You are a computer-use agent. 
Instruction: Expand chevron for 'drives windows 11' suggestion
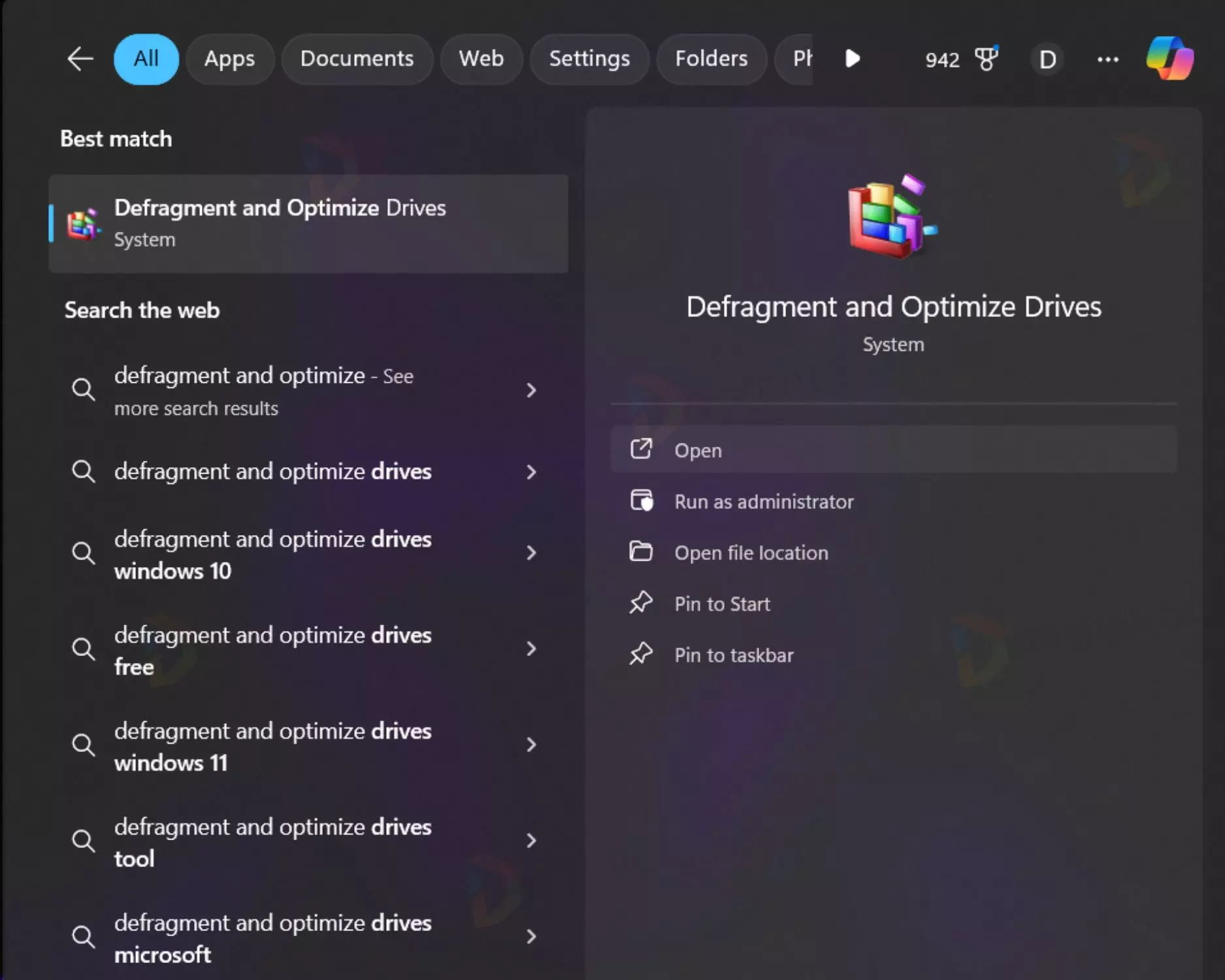(531, 745)
